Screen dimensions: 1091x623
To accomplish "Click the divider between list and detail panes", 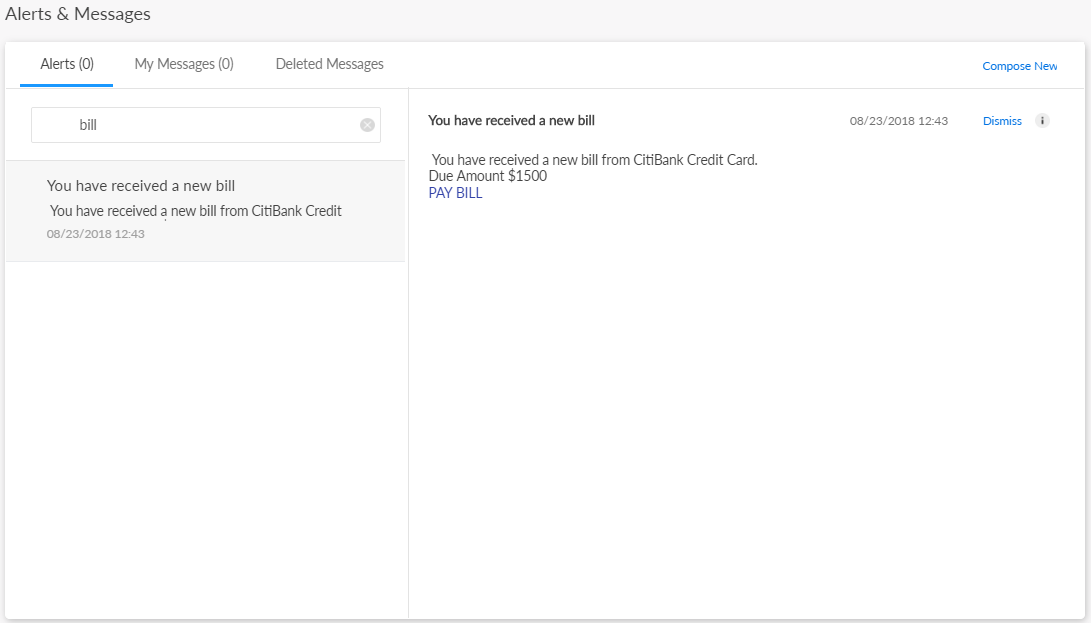I will tap(408, 400).
